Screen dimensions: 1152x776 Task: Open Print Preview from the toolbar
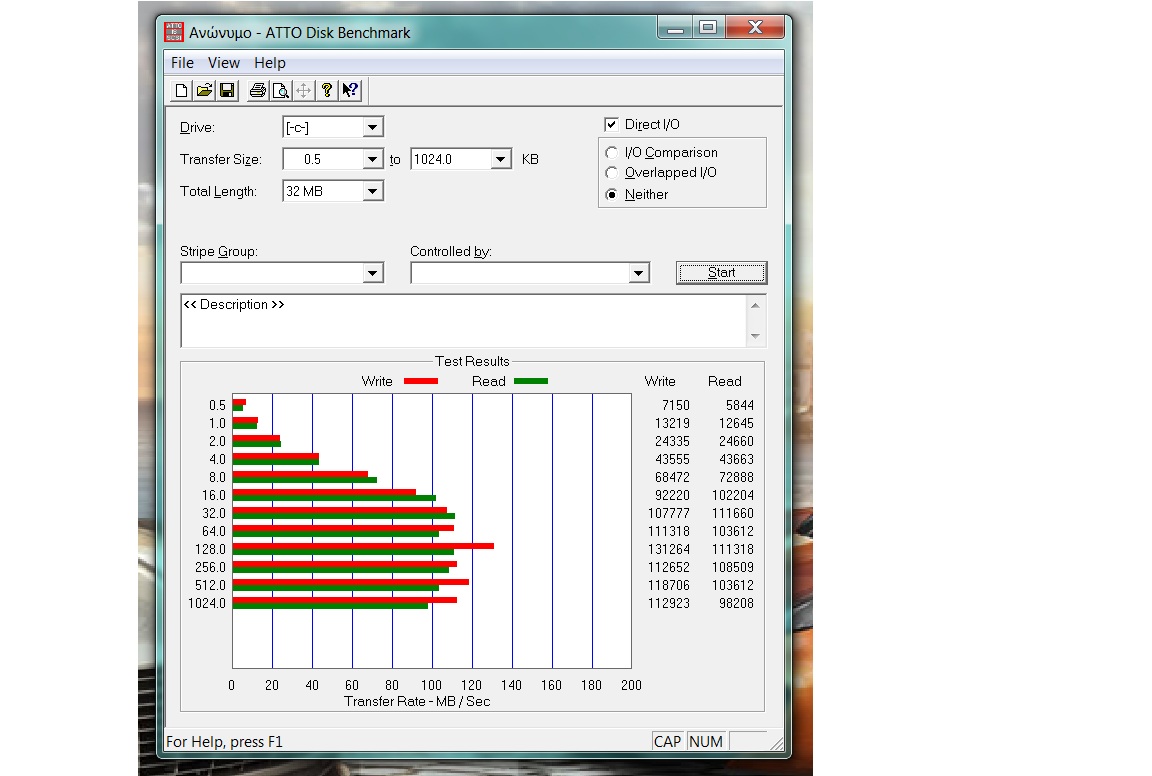(x=280, y=90)
